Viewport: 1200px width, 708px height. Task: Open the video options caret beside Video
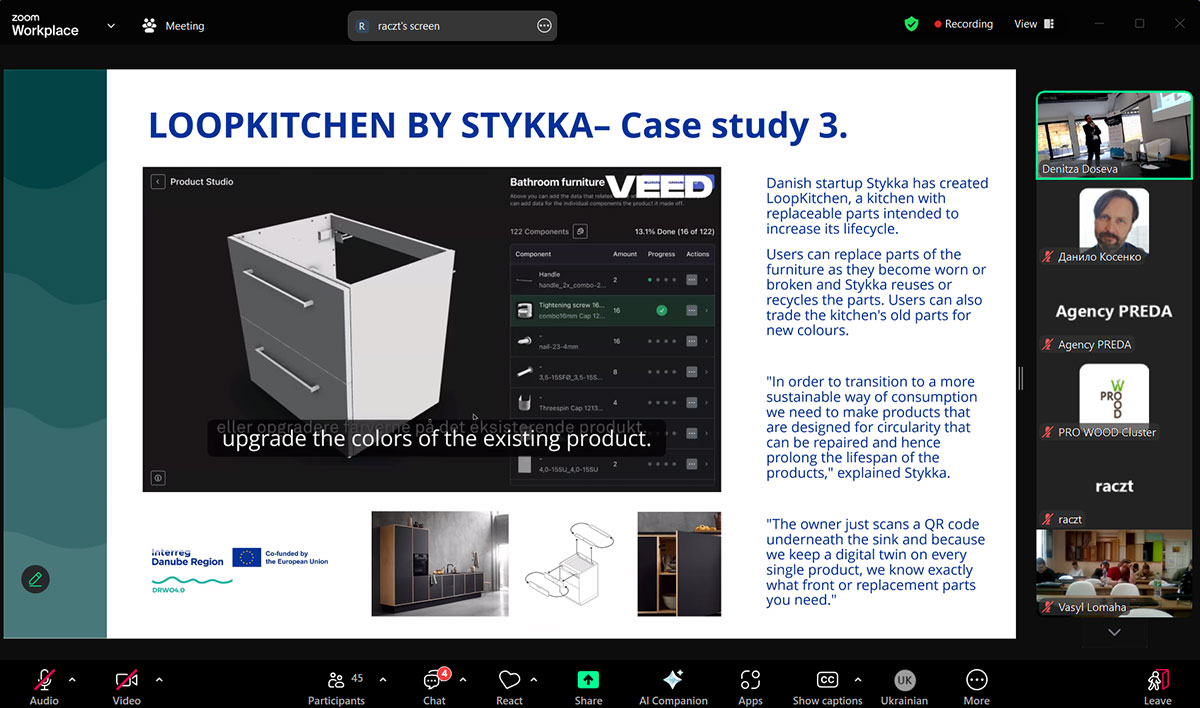coord(159,680)
